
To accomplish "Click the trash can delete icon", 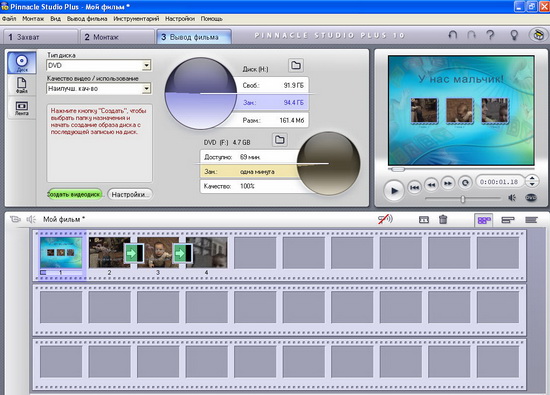I will (443, 220).
